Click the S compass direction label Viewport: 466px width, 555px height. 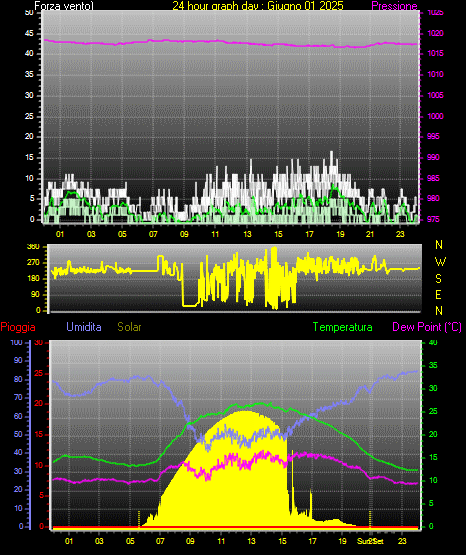(438, 279)
